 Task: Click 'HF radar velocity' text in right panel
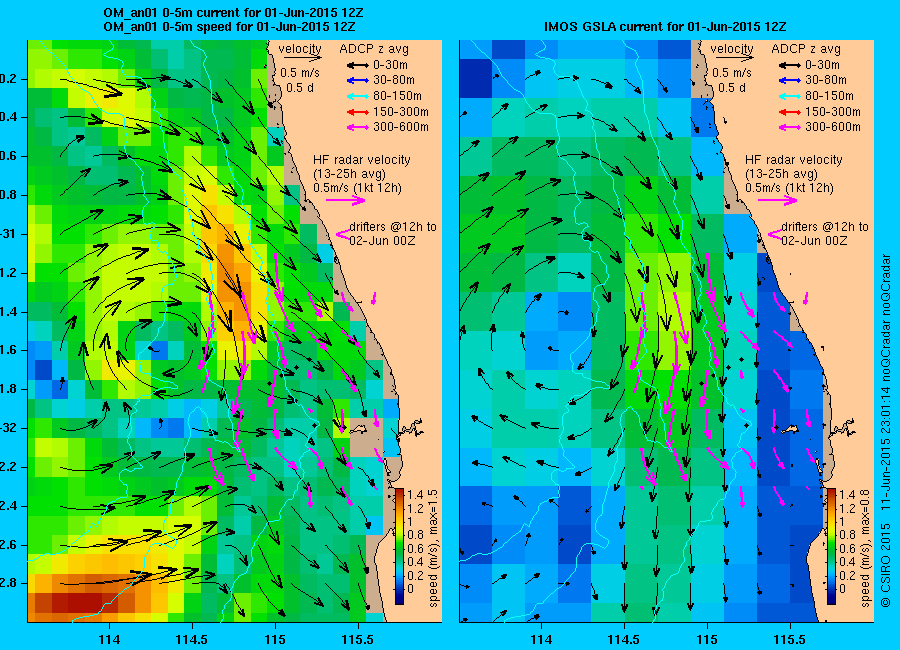pos(794,160)
